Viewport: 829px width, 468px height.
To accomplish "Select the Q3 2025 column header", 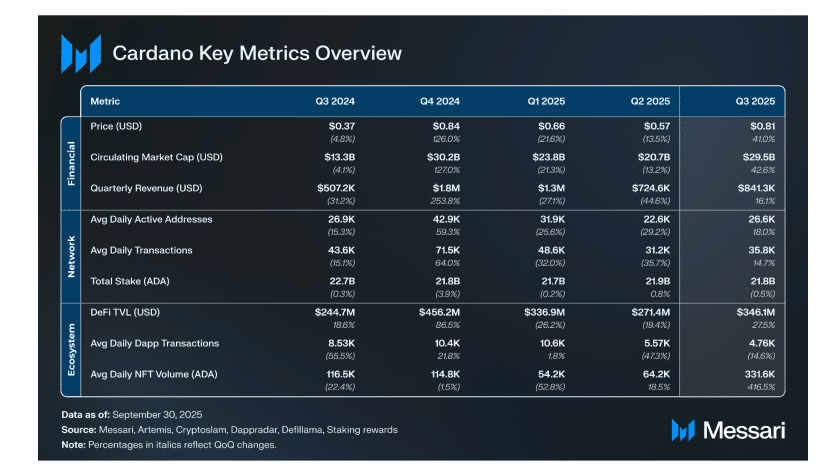I will (x=754, y=101).
